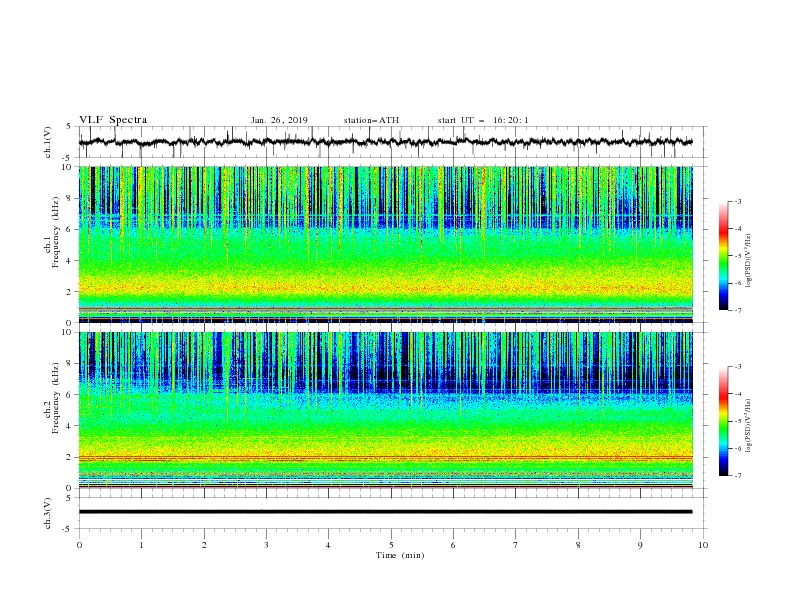792x612 pixels.
Task: Click the "VLF Spectra" plot title
Action: (113, 120)
